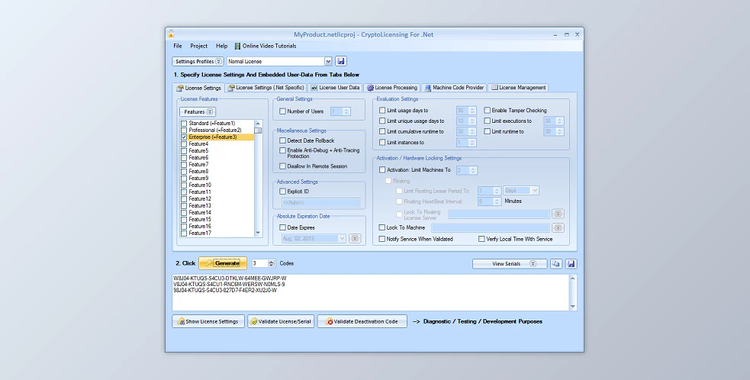Enable Anti-Debug + Anti-Tracing Protection
The height and width of the screenshot is (380, 750).
283,150
